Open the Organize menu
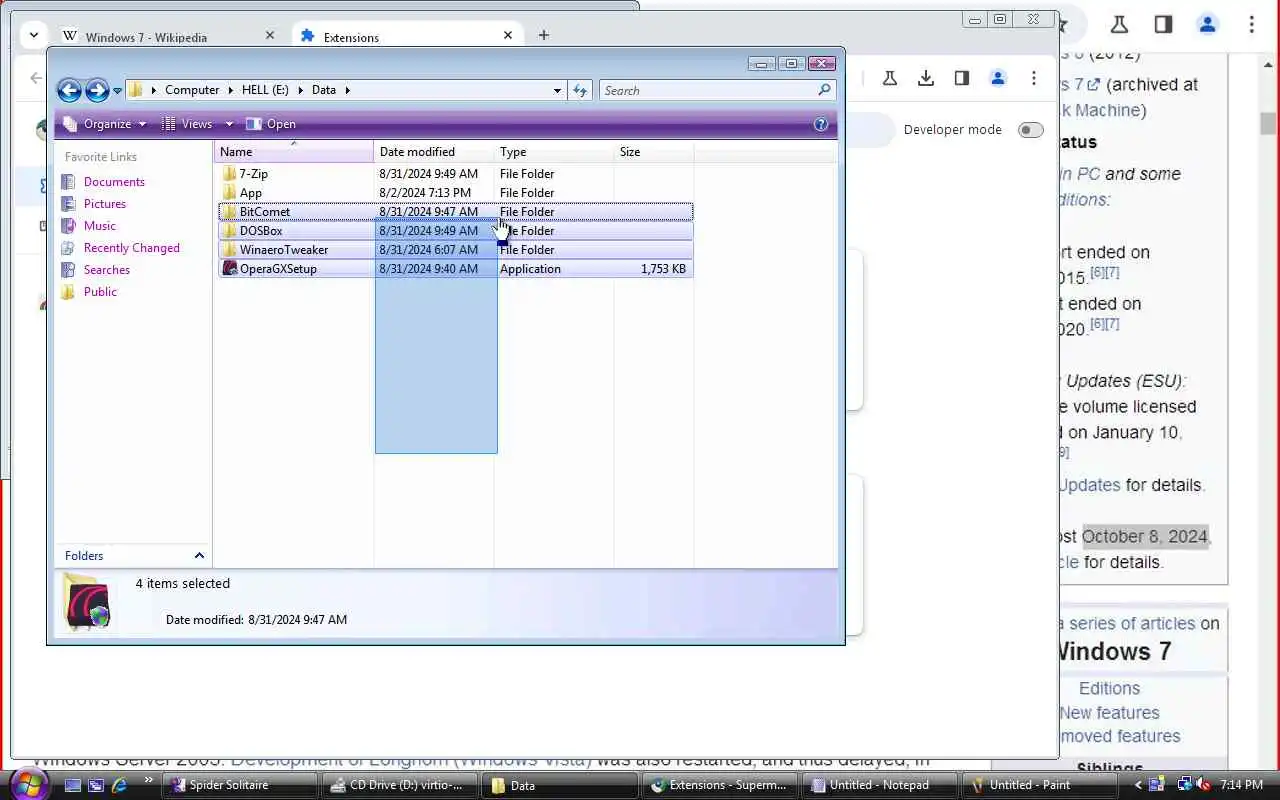This screenshot has width=1280, height=800. pos(105,124)
